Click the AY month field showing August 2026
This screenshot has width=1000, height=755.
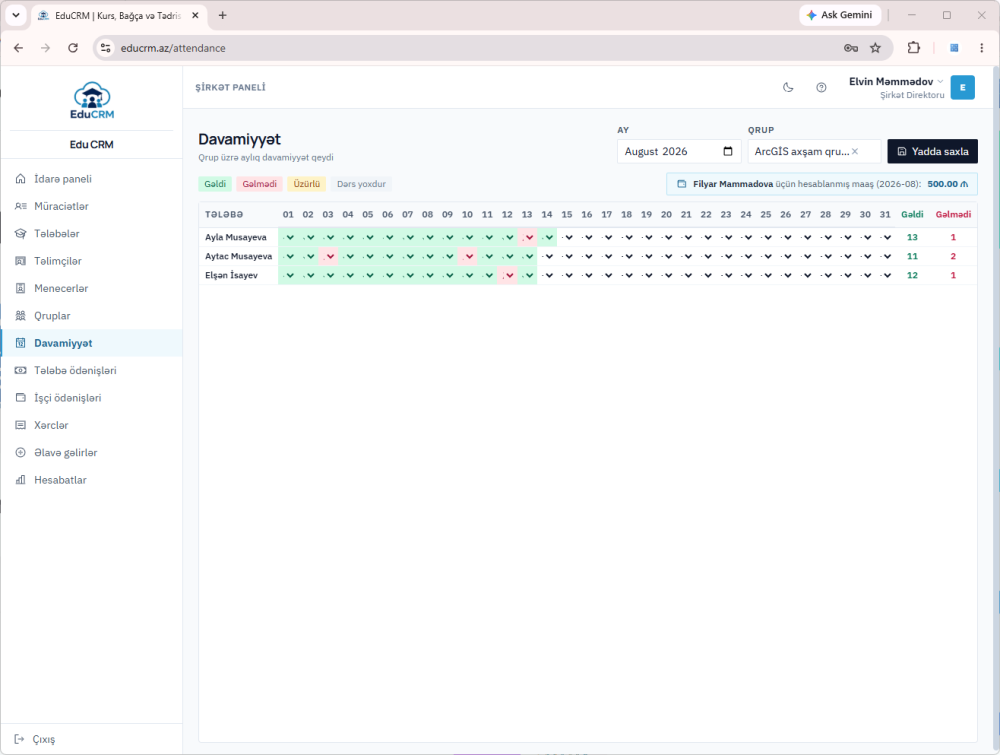click(x=679, y=151)
